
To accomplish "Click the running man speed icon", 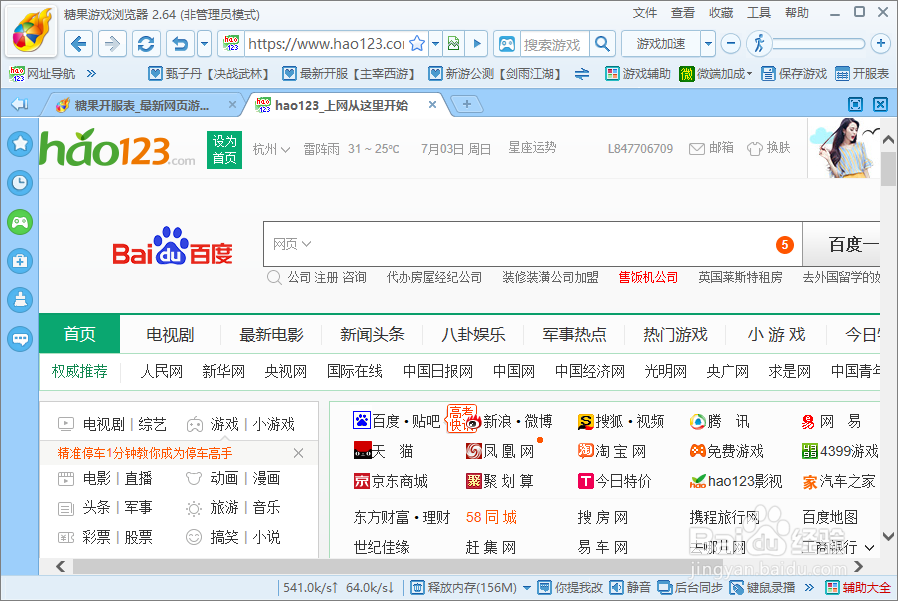I will point(759,44).
